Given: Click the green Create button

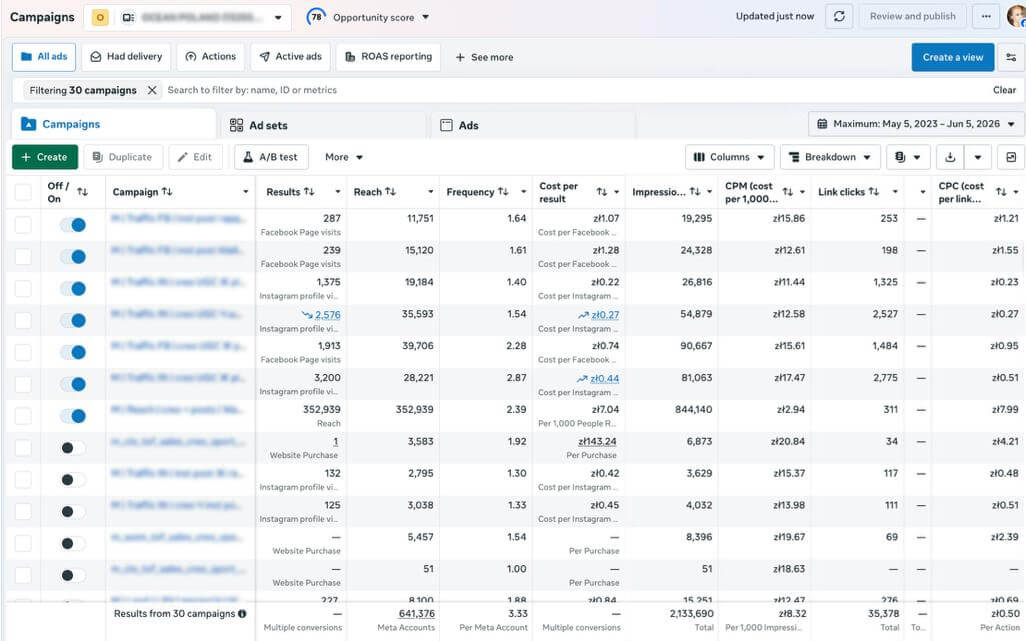Looking at the screenshot, I should (x=44, y=157).
